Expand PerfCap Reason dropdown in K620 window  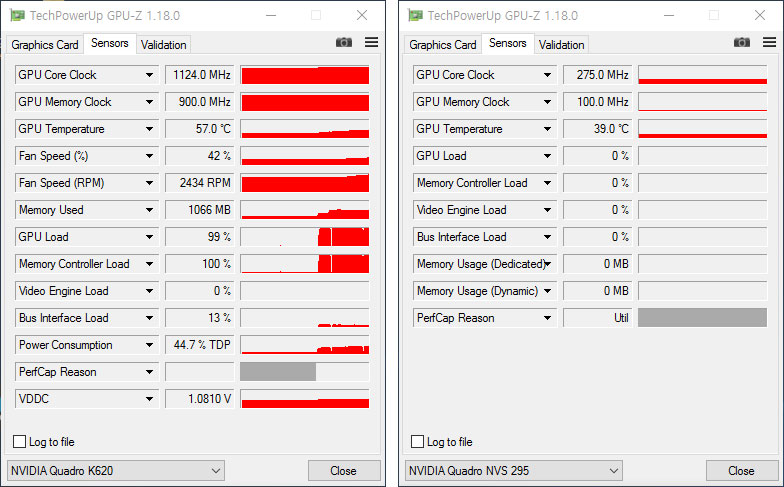[150, 372]
